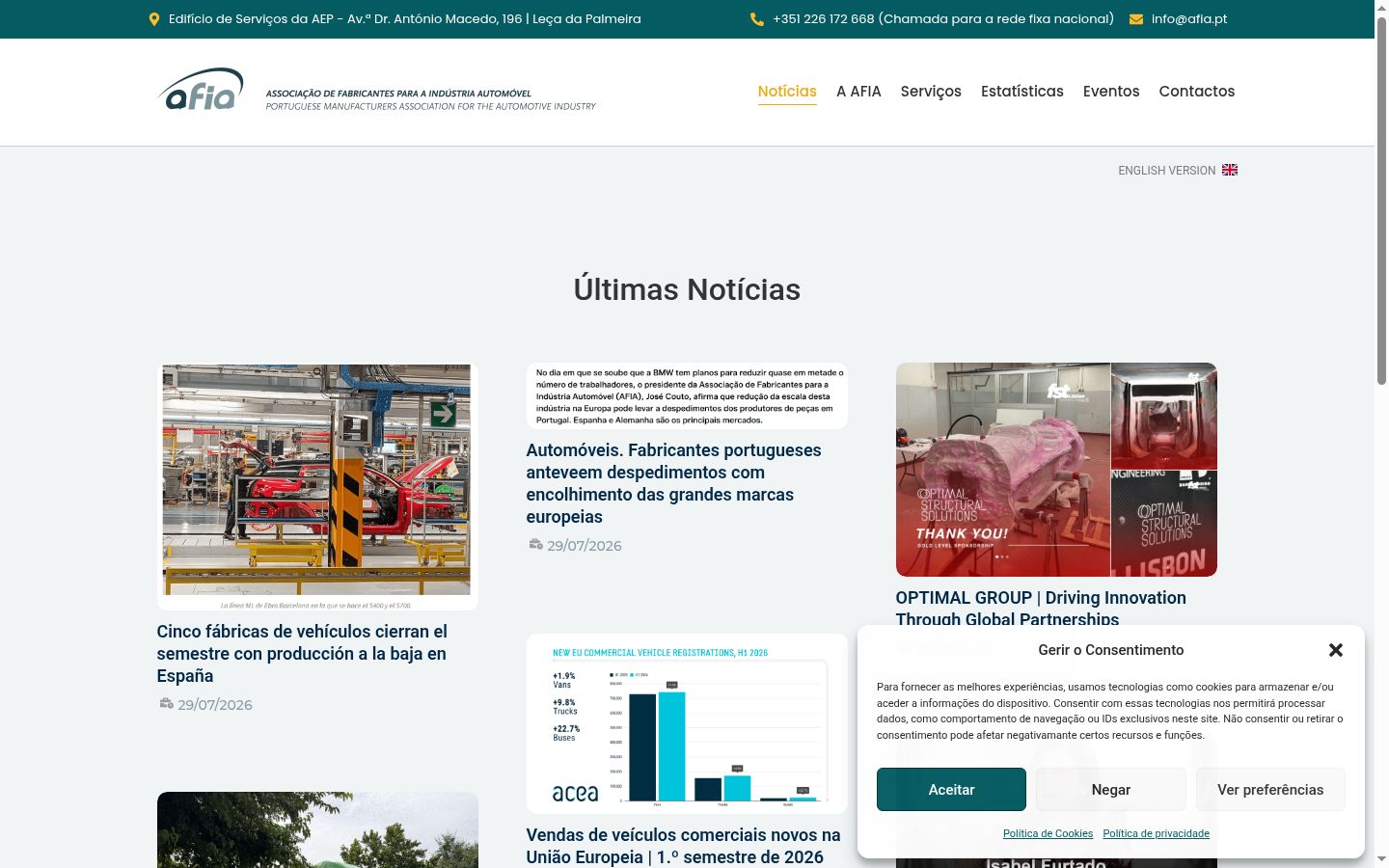Click the envelope email icon

[1136, 19]
